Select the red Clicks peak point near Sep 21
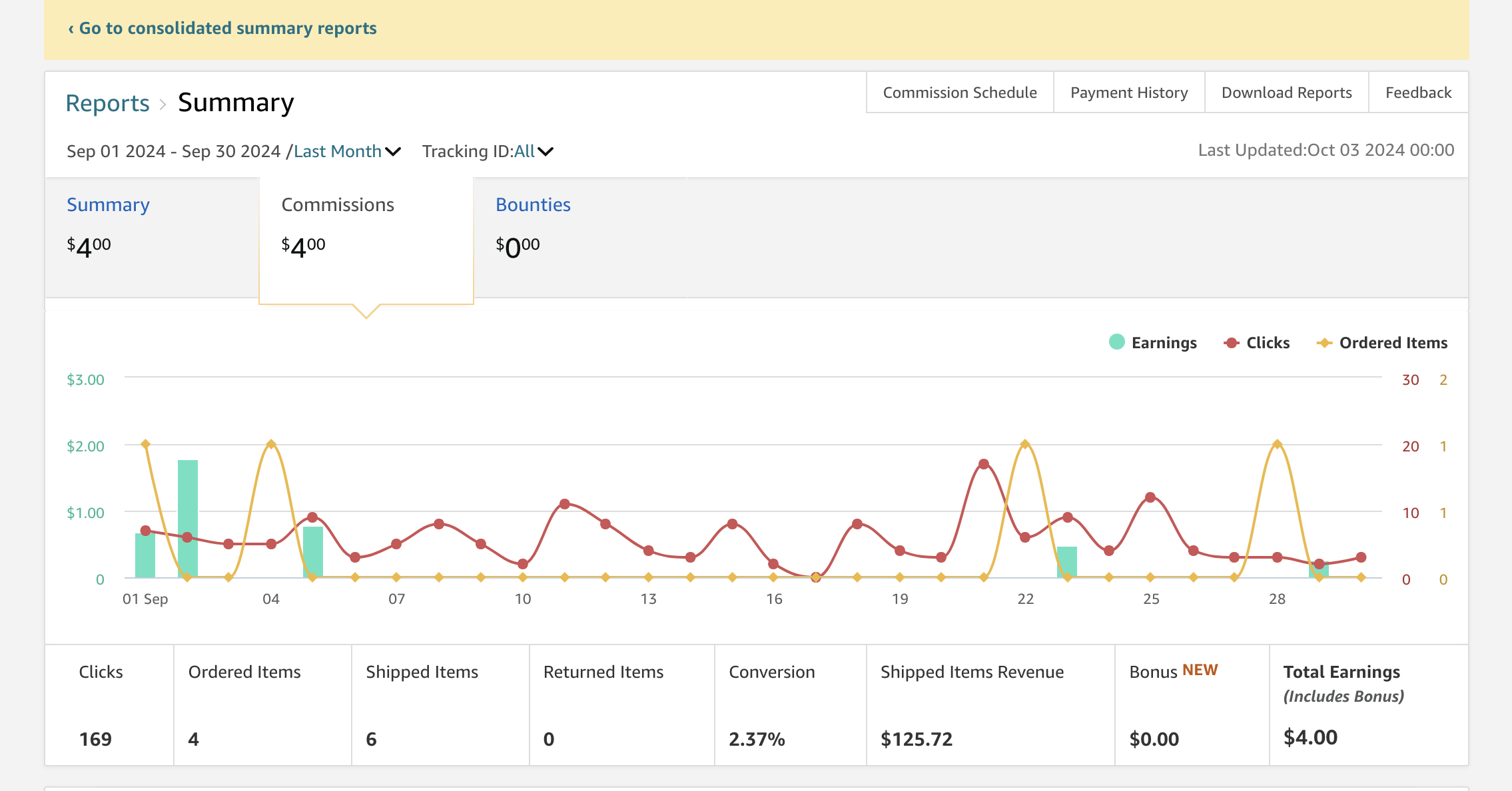Screen dimensions: 1512x791 click(984, 464)
